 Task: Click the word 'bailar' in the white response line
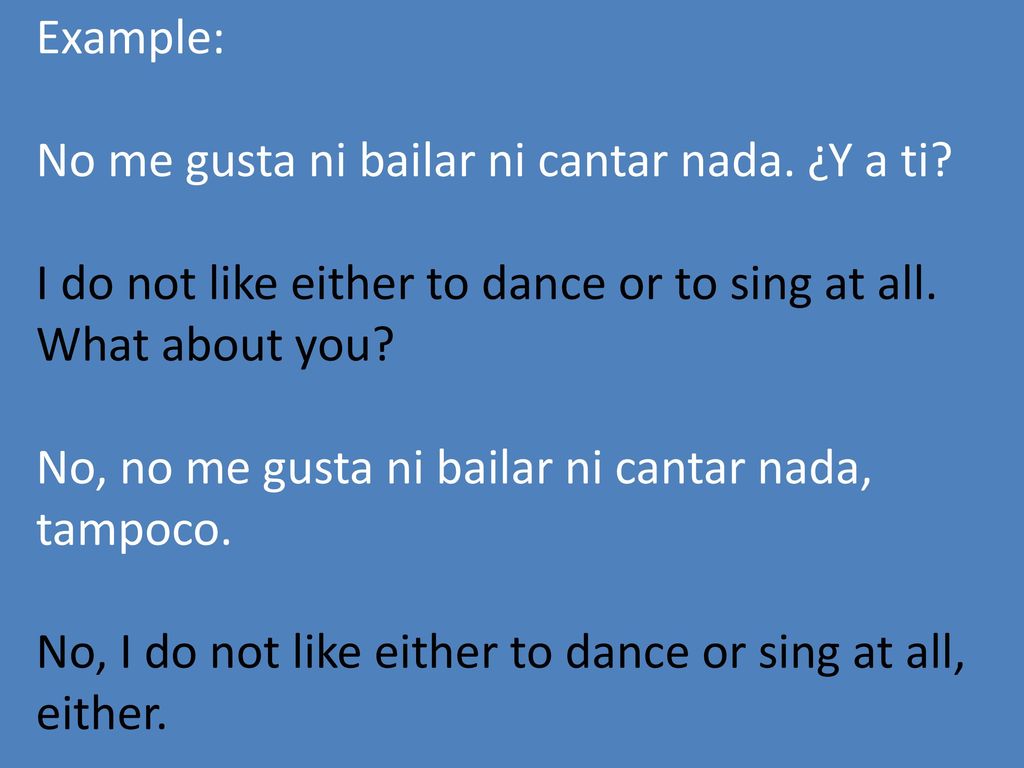click(495, 468)
